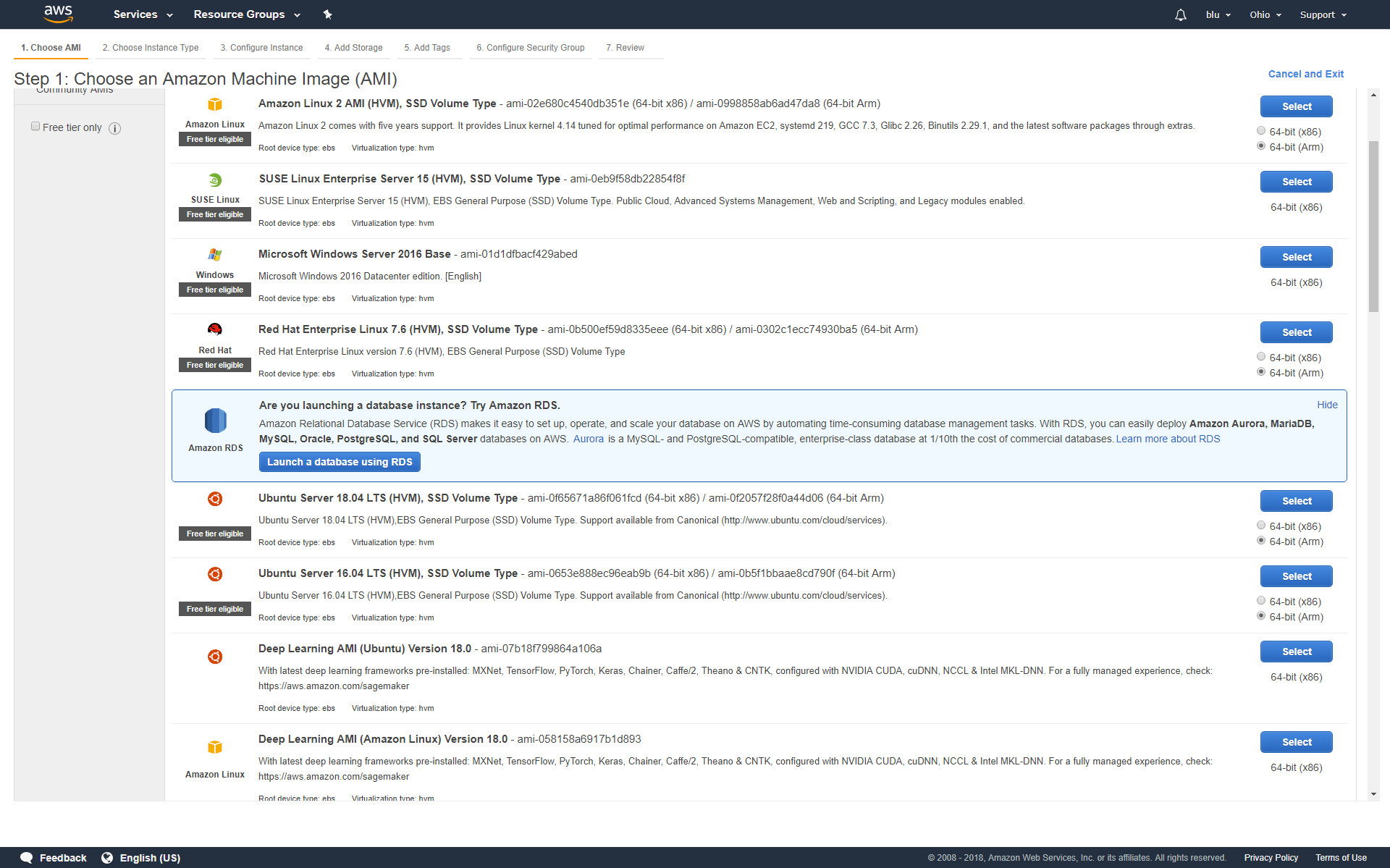Select SUSE Linux Enterprise Server 15
The height and width of the screenshot is (868, 1390).
1296,182
